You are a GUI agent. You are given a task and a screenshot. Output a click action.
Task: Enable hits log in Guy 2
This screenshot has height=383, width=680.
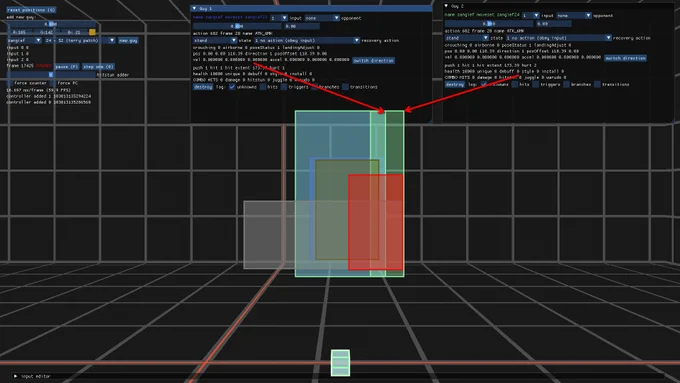(515, 84)
